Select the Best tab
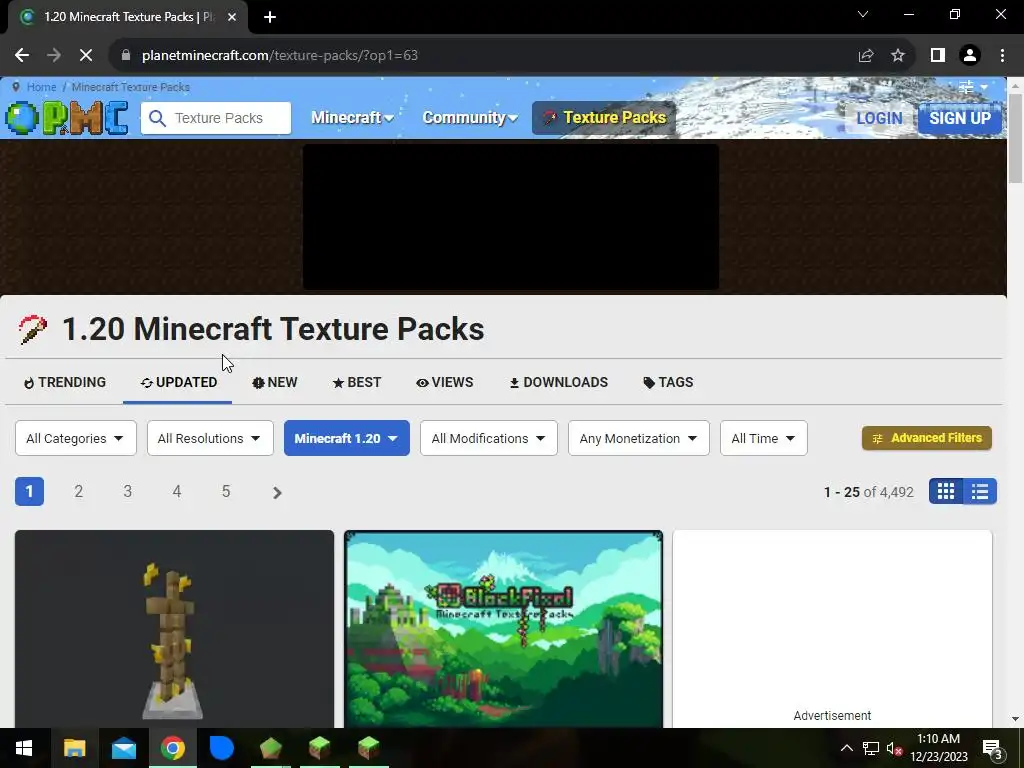Screen dimensions: 1024x768 tap(357, 383)
